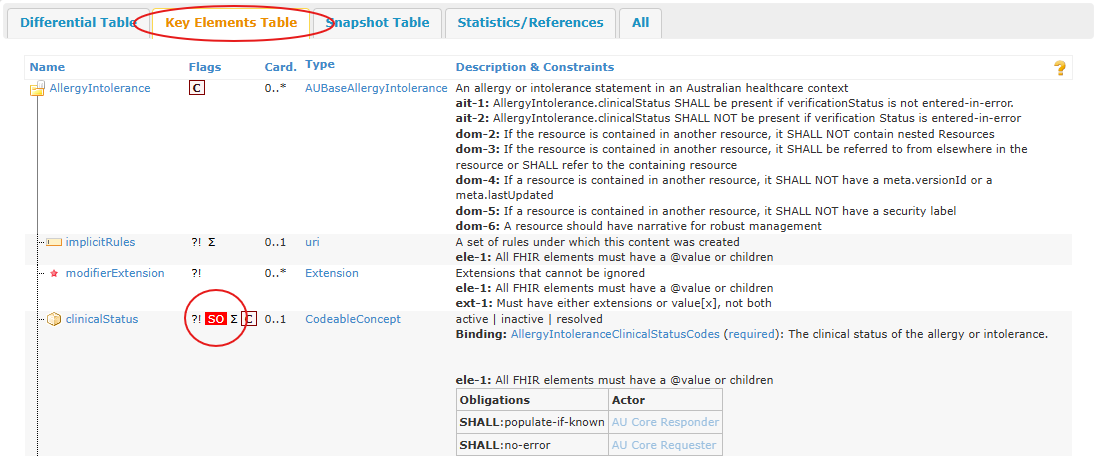Image resolution: width=1094 pixels, height=456 pixels.
Task: Select the Key Elements Table tab
Action: pos(231,22)
